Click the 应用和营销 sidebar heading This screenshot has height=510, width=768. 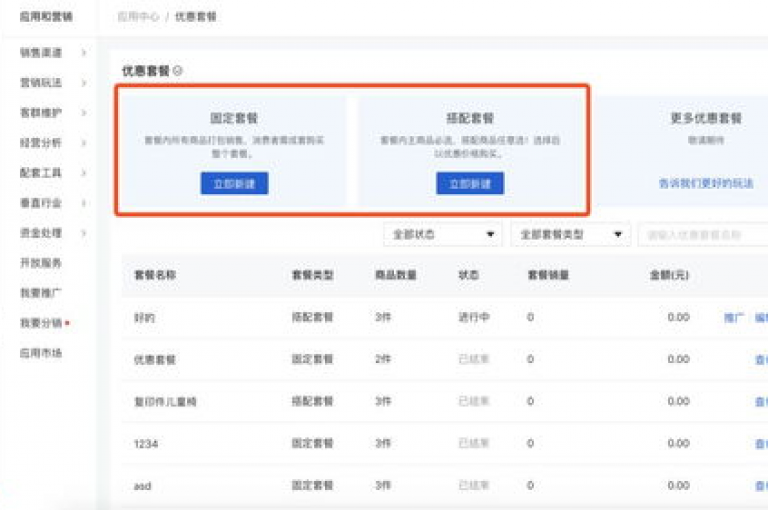(x=46, y=17)
